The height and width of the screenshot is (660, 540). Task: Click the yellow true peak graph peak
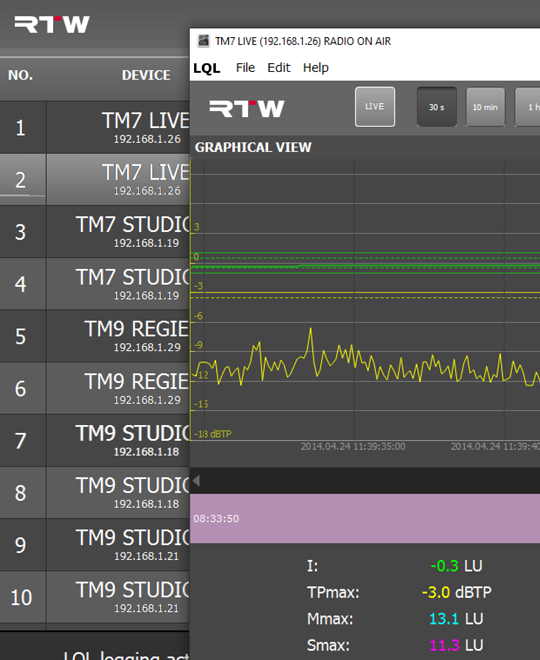311,329
